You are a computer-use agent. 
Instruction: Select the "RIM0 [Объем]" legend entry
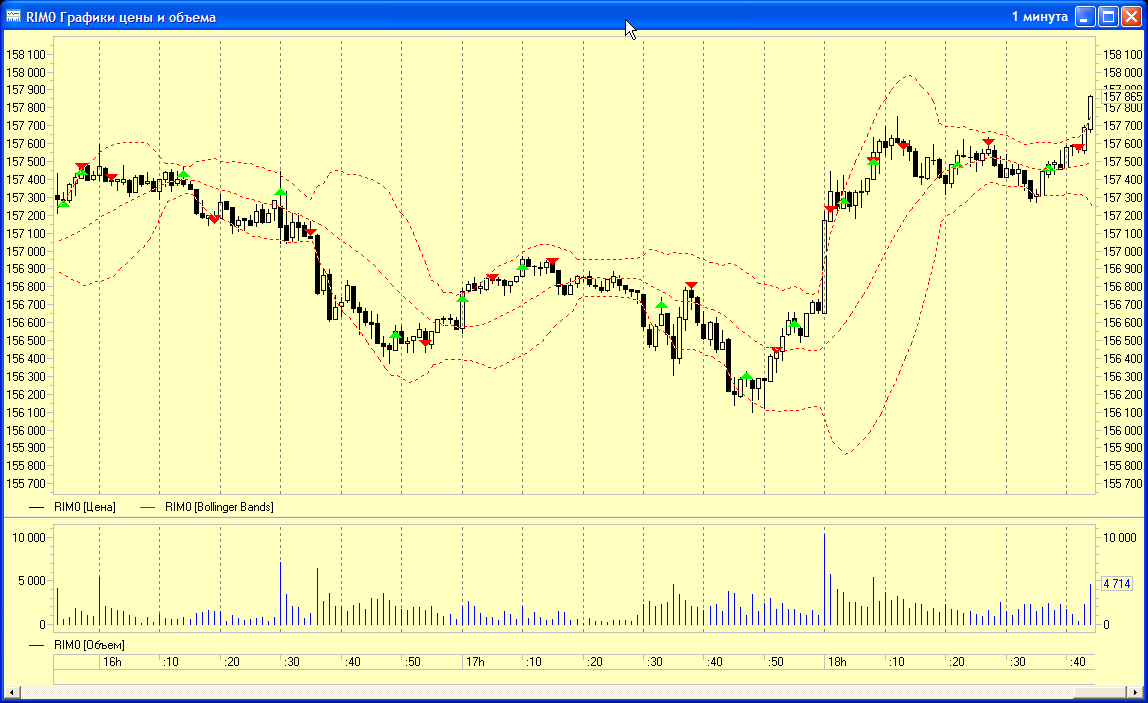tap(89, 645)
